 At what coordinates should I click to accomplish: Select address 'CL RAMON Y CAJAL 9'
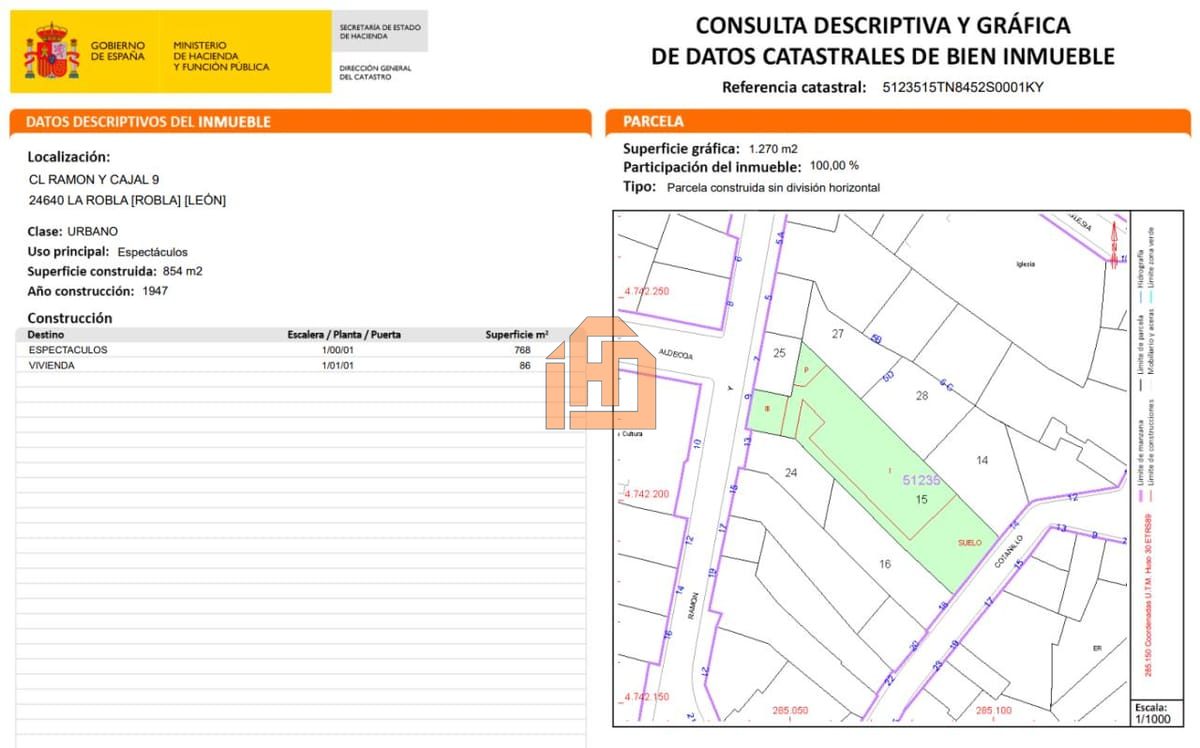94,180
